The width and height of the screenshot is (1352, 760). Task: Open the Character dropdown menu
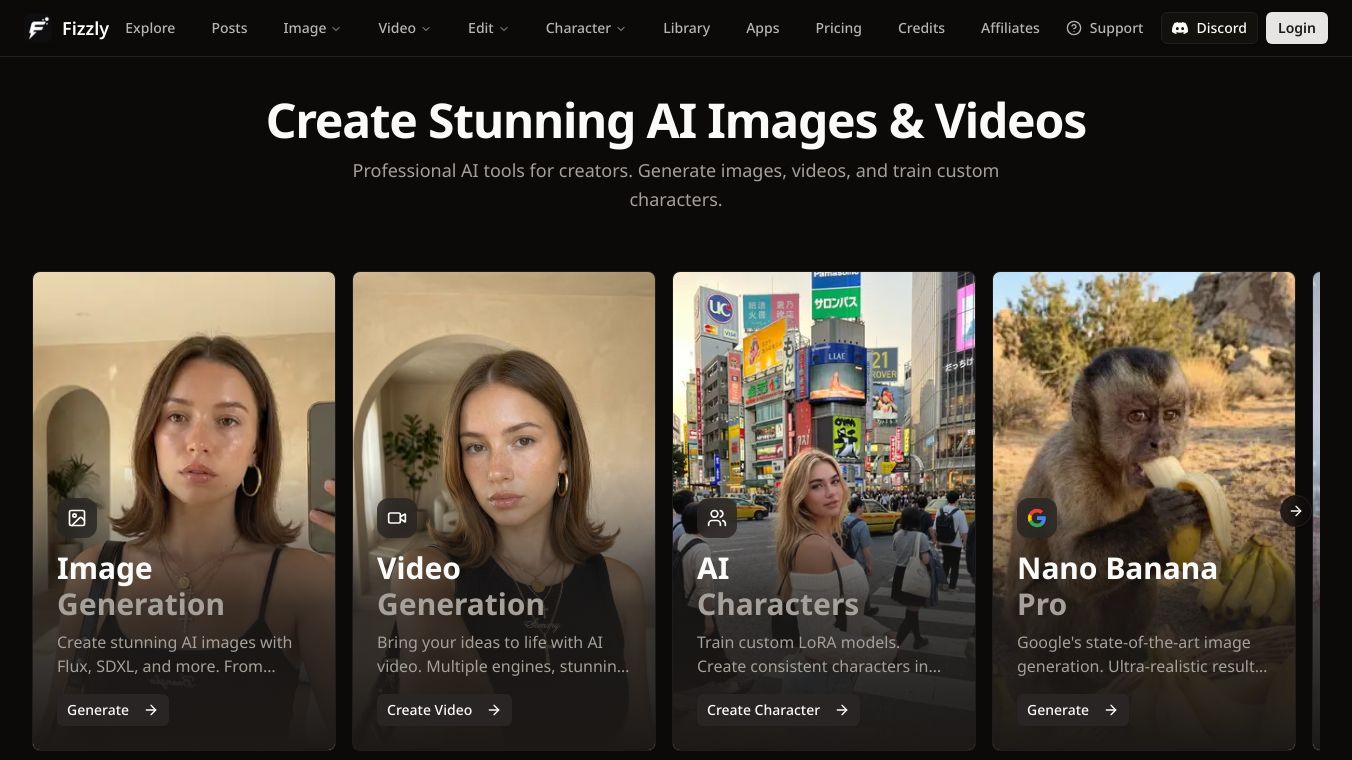585,28
